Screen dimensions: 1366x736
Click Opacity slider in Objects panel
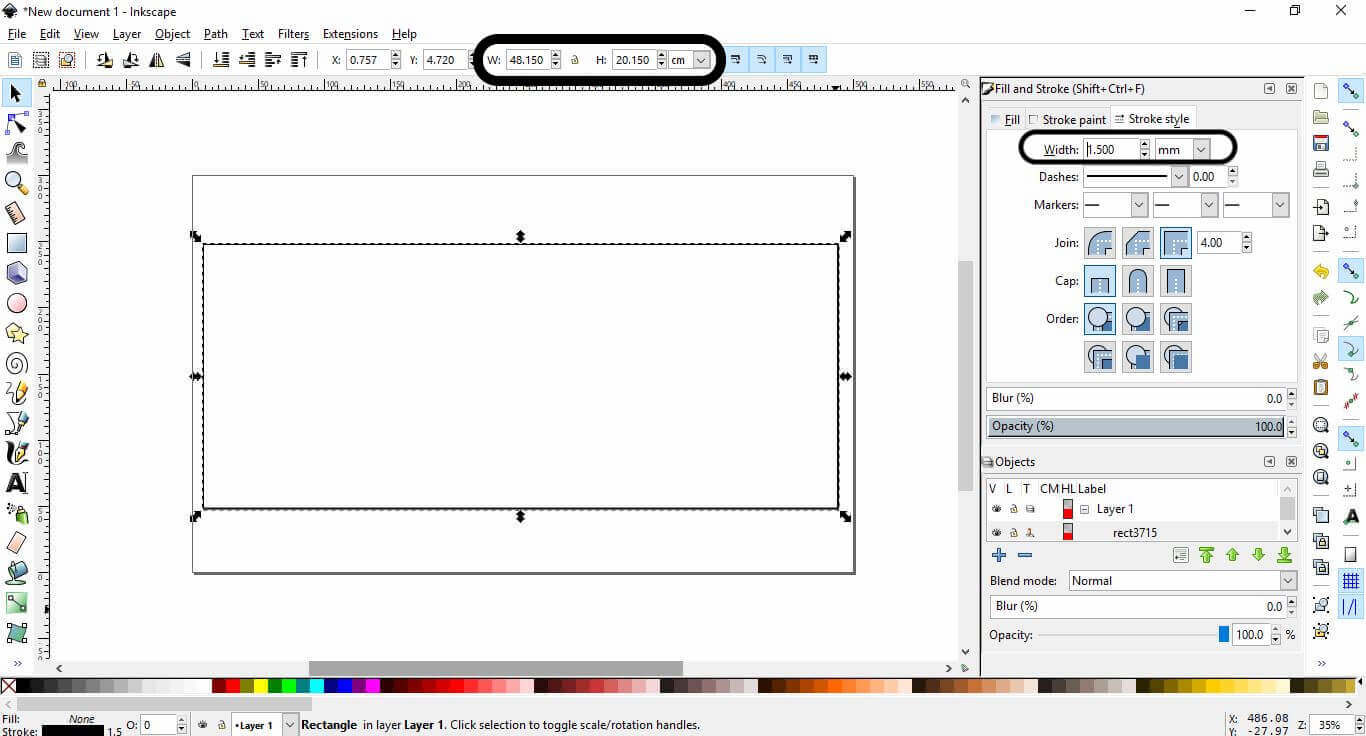coord(1133,635)
